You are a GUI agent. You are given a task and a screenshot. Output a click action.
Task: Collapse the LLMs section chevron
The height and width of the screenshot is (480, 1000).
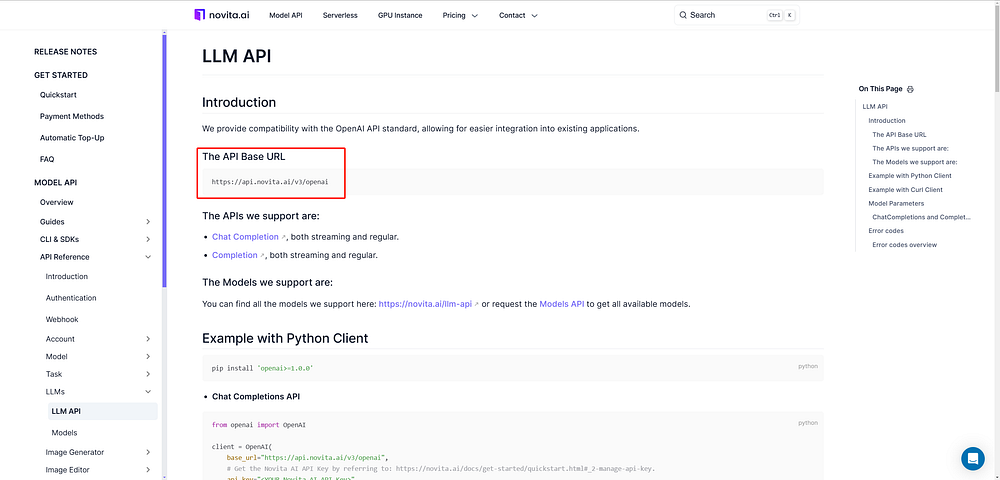tap(148, 392)
